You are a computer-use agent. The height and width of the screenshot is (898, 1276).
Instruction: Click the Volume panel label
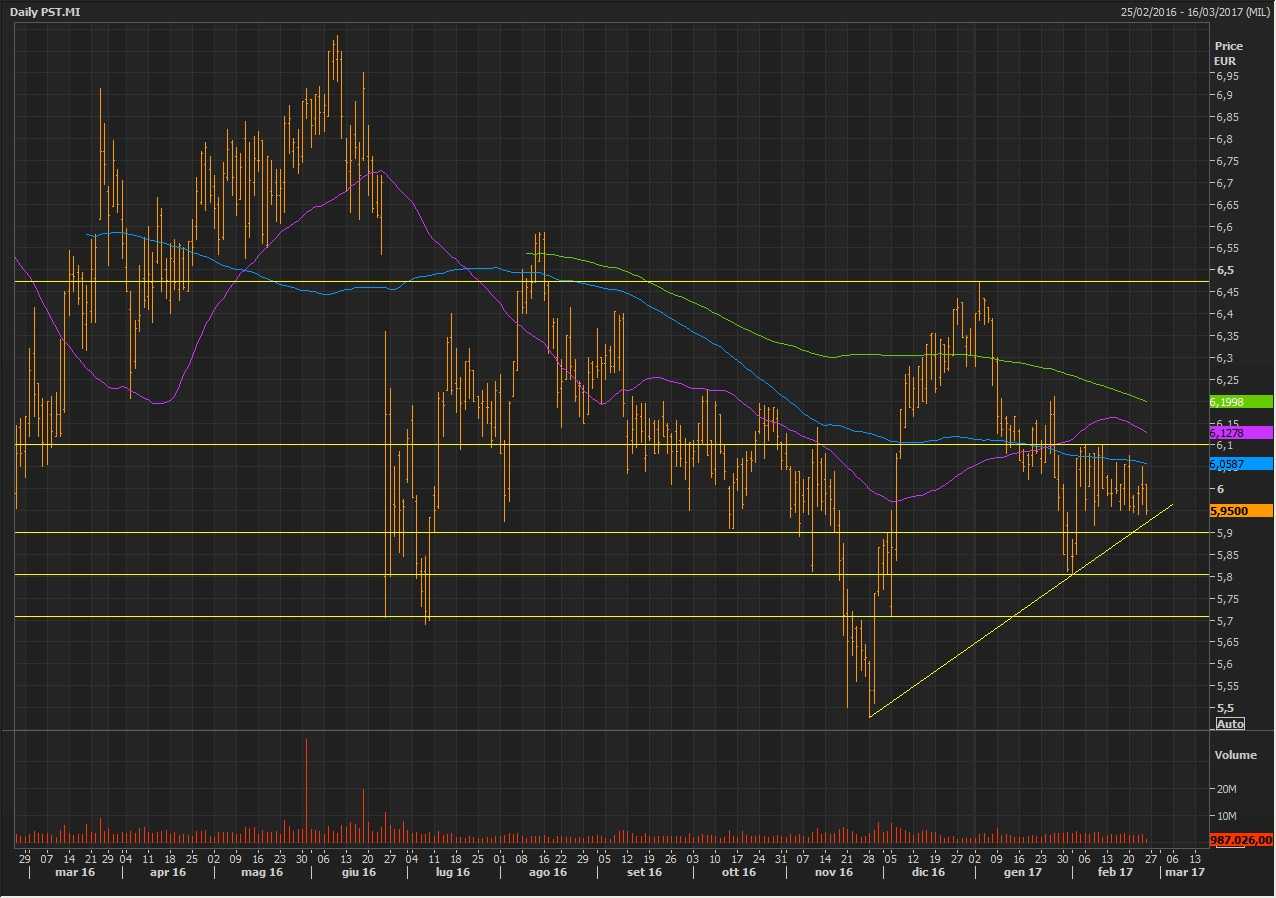coord(1233,755)
